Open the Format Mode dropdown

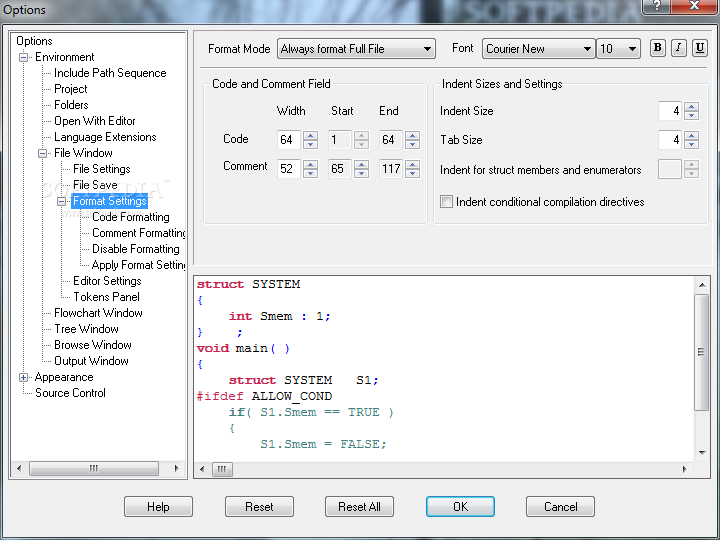point(356,49)
